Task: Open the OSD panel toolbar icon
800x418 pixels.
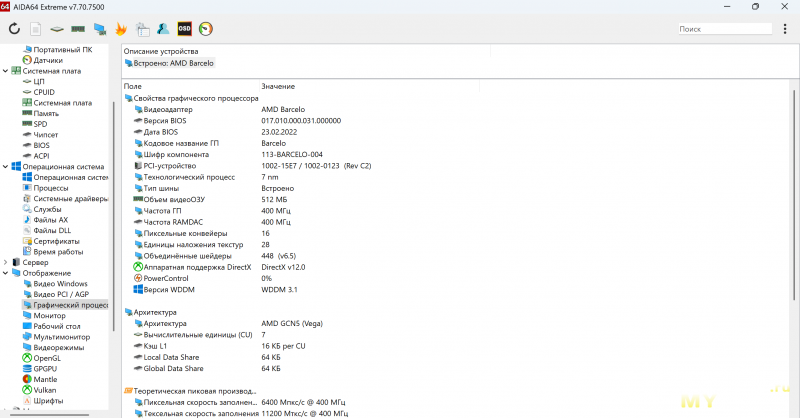Action: tap(184, 29)
